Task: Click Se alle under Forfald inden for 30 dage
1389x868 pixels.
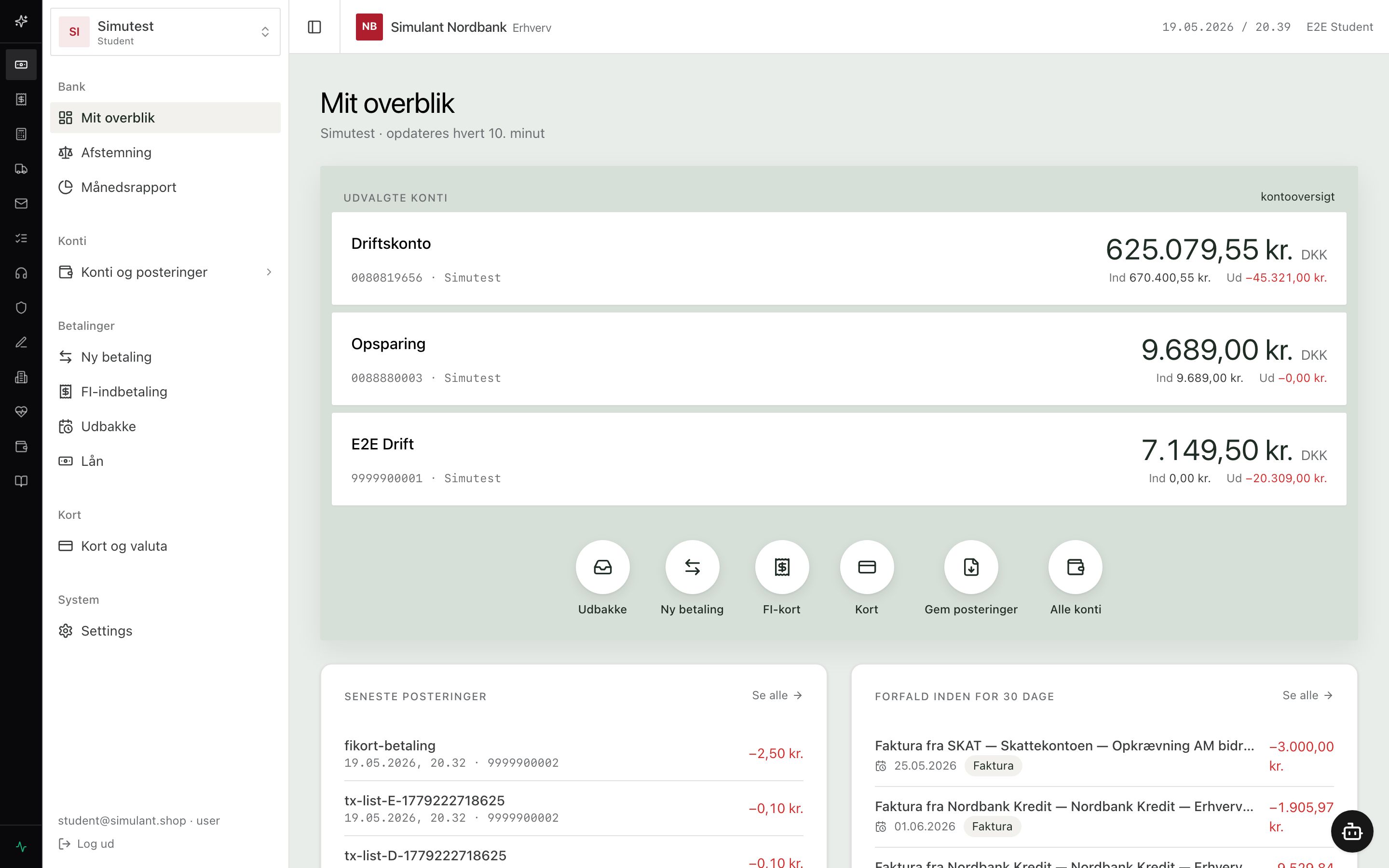Action: [1307, 695]
